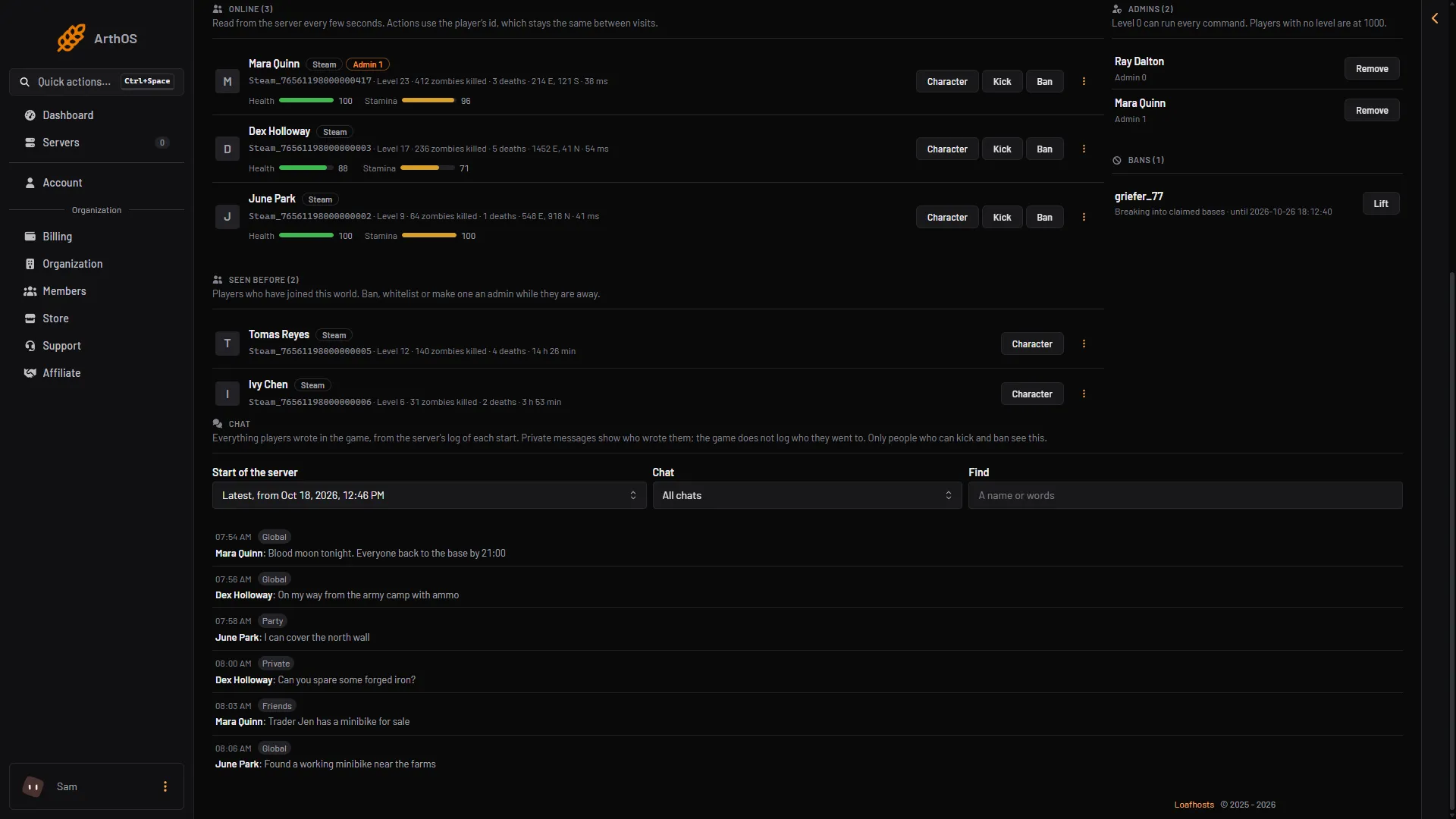The height and width of the screenshot is (819, 1456).
Task: Click Mara Quinn's M avatar
Action: click(227, 81)
